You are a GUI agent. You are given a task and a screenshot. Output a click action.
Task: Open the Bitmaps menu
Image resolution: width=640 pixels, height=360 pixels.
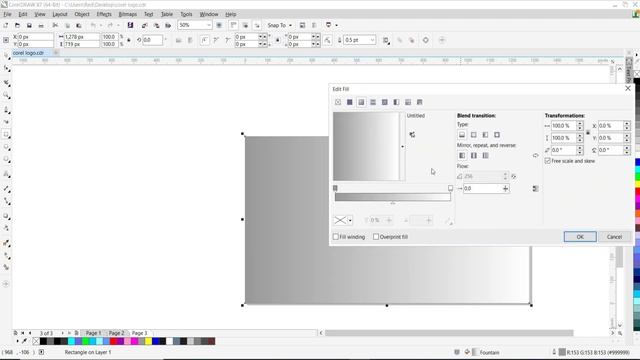127,14
